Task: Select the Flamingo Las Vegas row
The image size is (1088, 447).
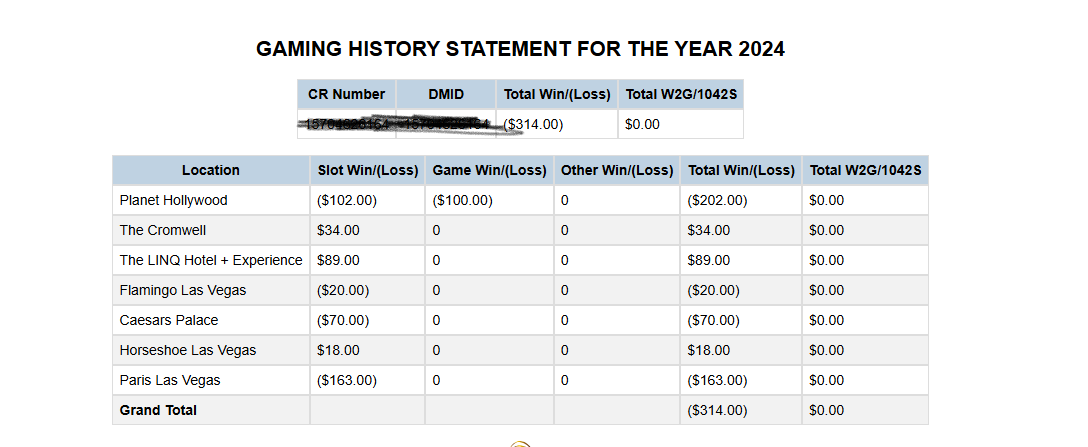Action: pos(183,290)
